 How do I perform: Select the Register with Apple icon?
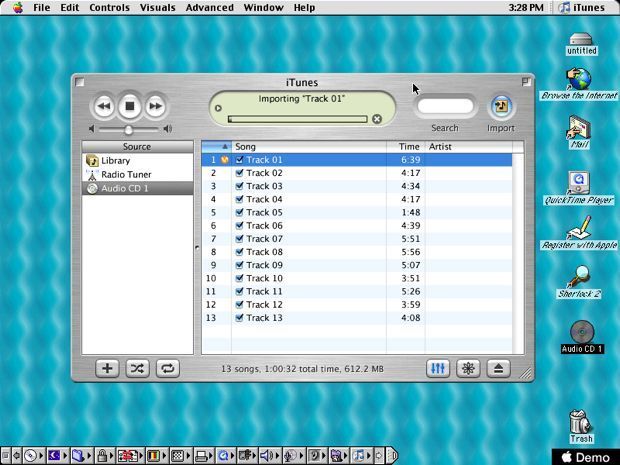[x=579, y=232]
